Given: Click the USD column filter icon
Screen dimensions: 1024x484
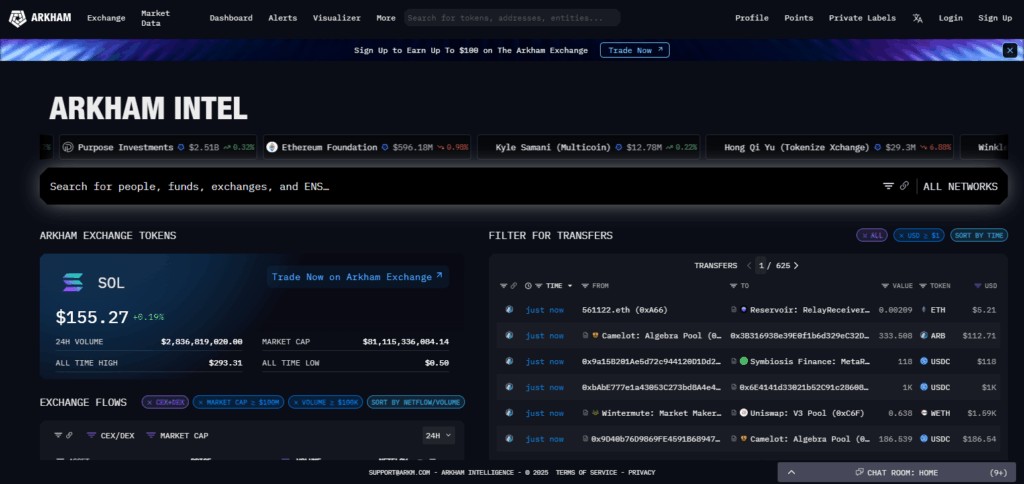Looking at the screenshot, I should click(x=977, y=286).
